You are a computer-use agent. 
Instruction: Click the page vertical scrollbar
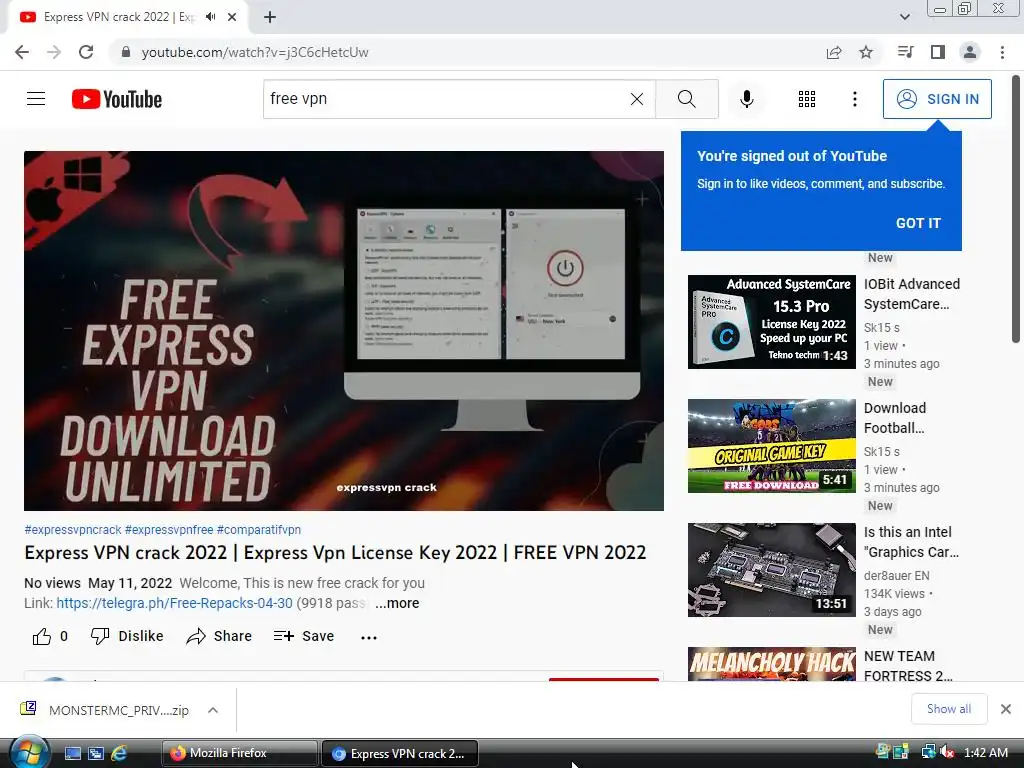(x=1016, y=209)
